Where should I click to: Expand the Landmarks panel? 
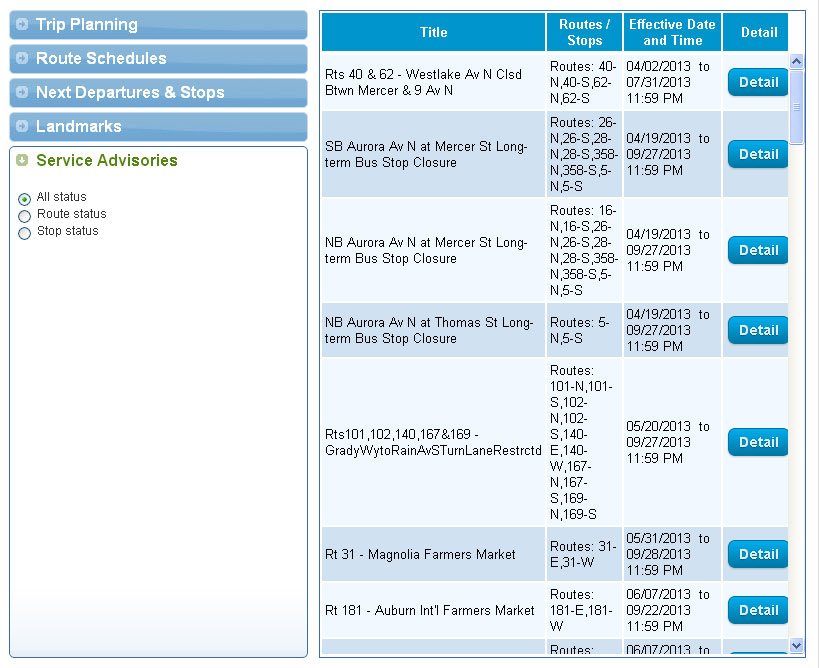point(158,126)
